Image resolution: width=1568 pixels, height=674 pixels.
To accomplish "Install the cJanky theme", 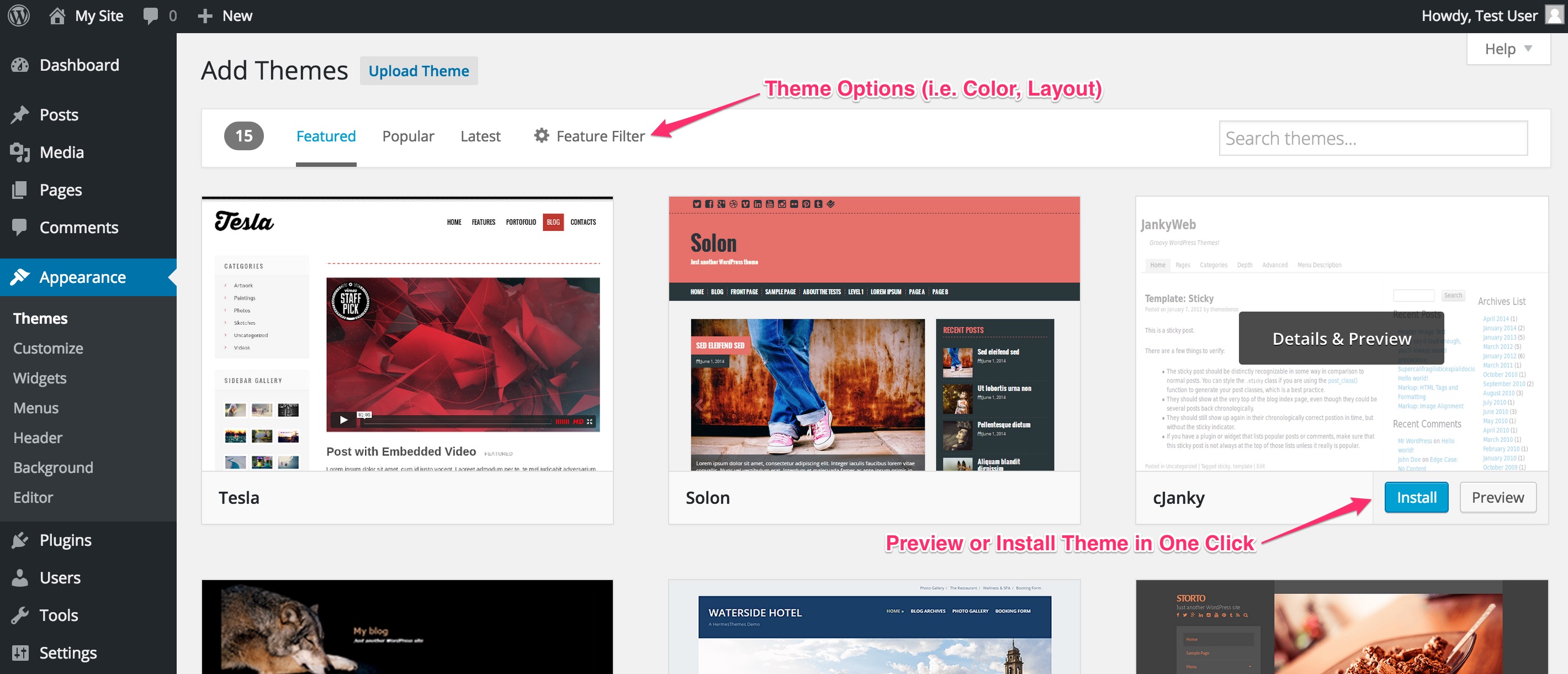I will coord(1416,497).
